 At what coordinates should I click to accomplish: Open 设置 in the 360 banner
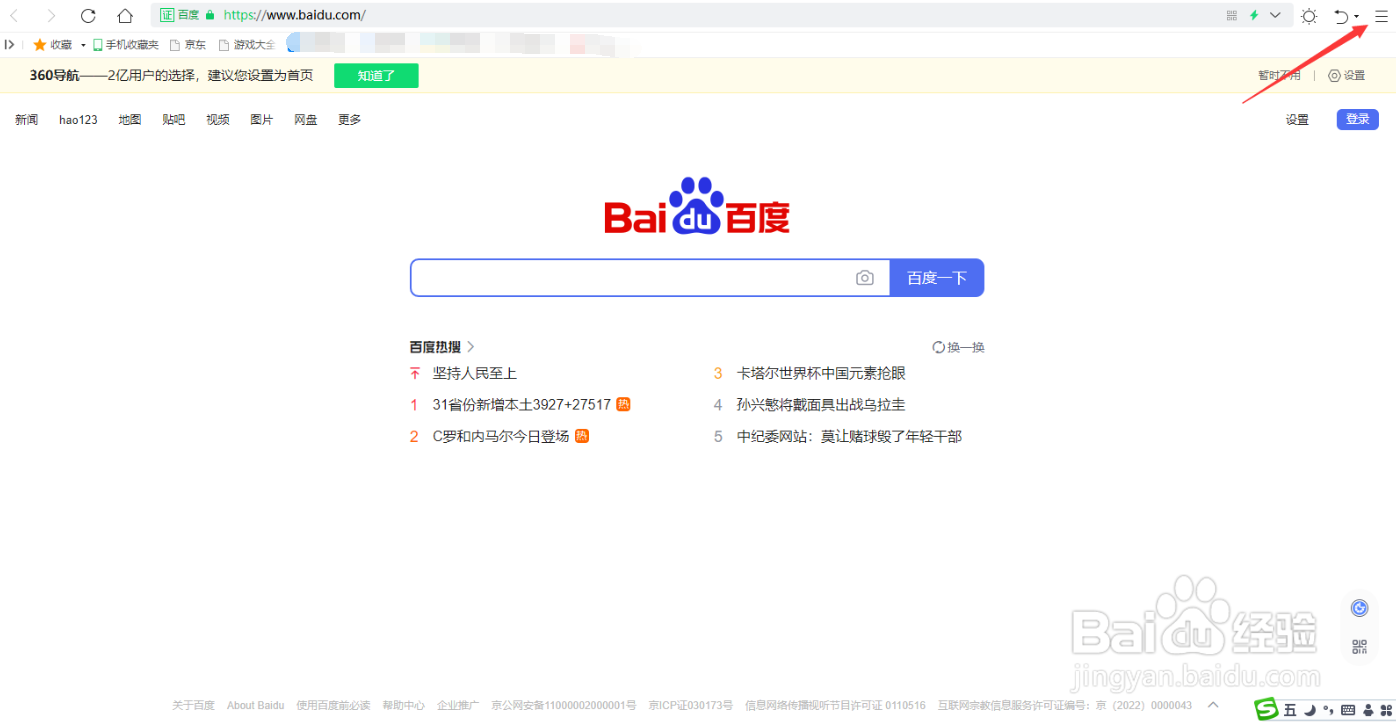coord(1346,75)
